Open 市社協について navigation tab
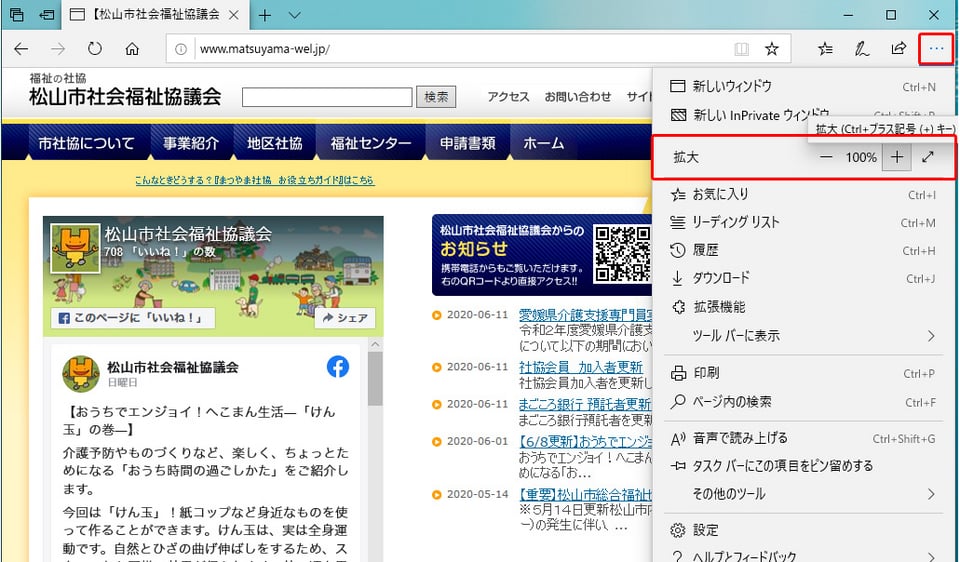Image resolution: width=960 pixels, height=562 pixels. [86, 143]
